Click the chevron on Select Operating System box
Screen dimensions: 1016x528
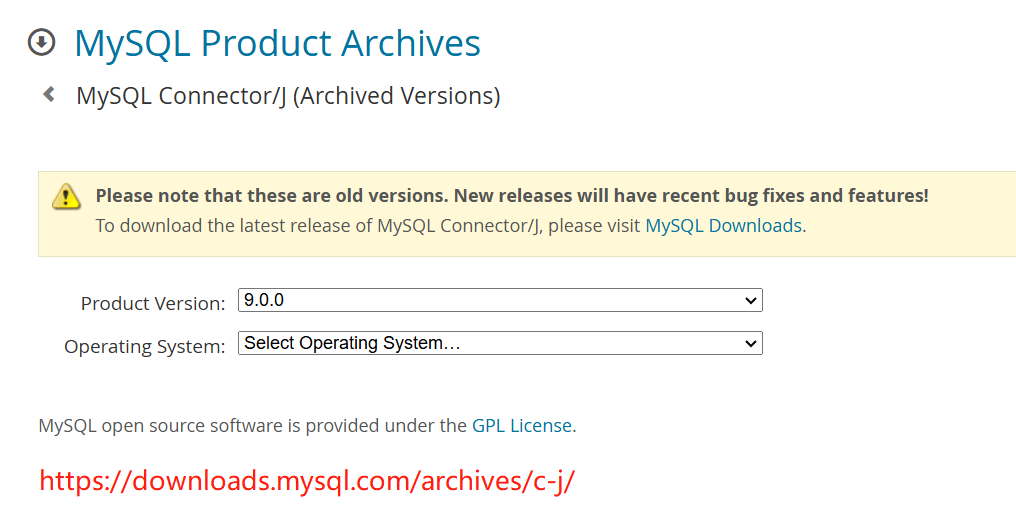tap(750, 343)
